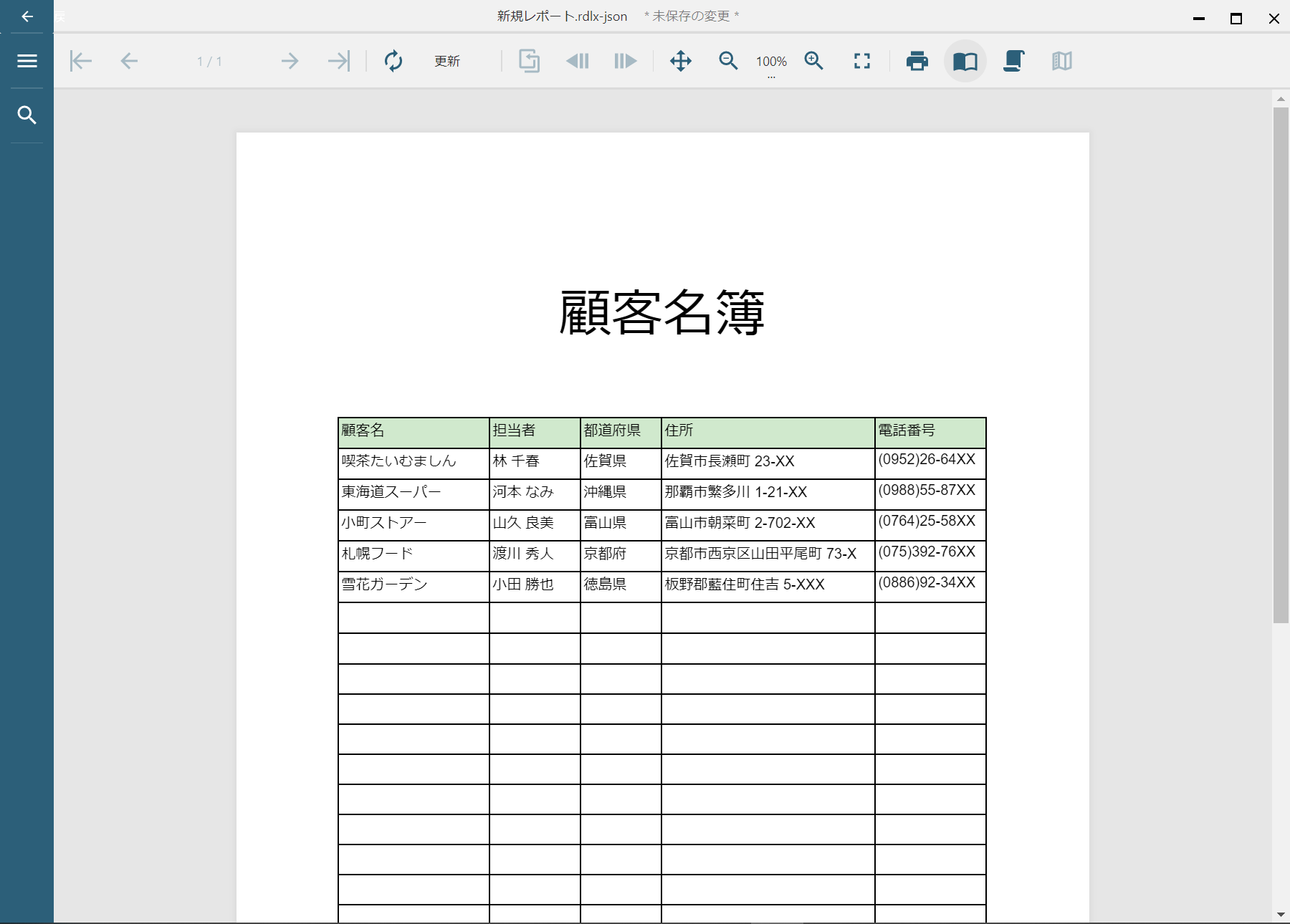This screenshot has height=924, width=1290.
Task: Toggle fullscreen mode
Action: [x=862, y=61]
